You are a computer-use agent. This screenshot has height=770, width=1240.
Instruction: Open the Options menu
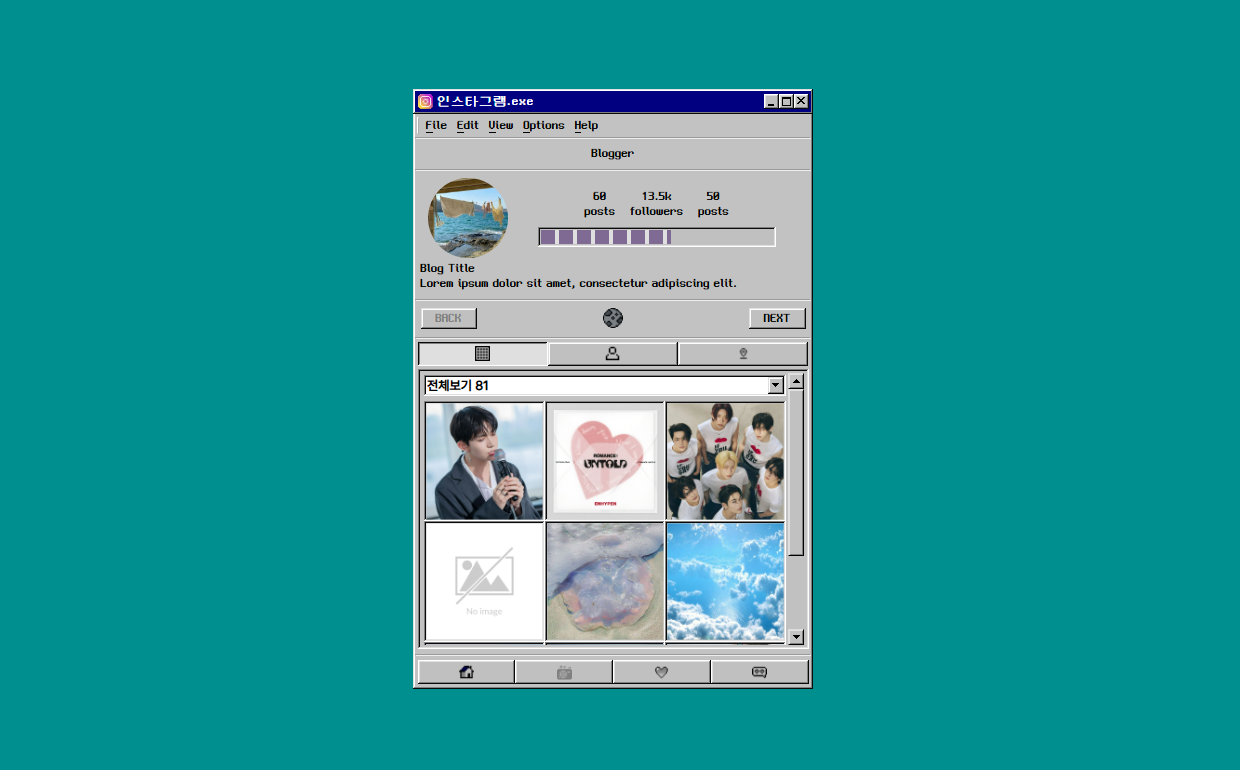click(x=544, y=125)
